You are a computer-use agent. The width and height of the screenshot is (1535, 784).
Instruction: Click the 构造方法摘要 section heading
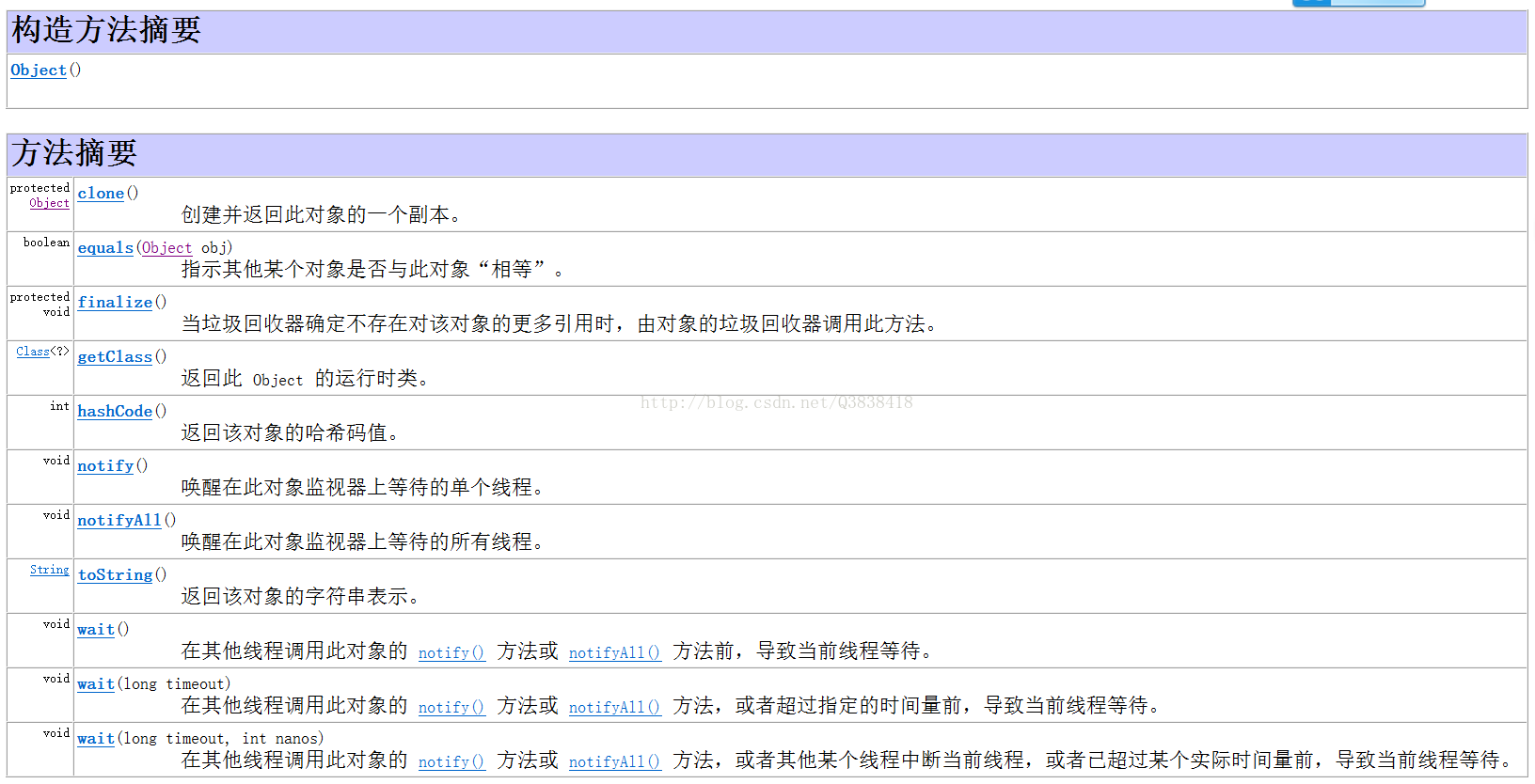[106, 30]
